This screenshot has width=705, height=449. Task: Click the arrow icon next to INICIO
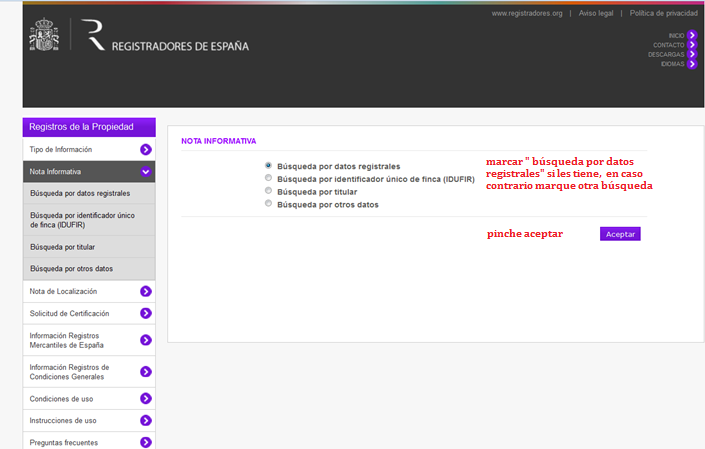coord(692,35)
